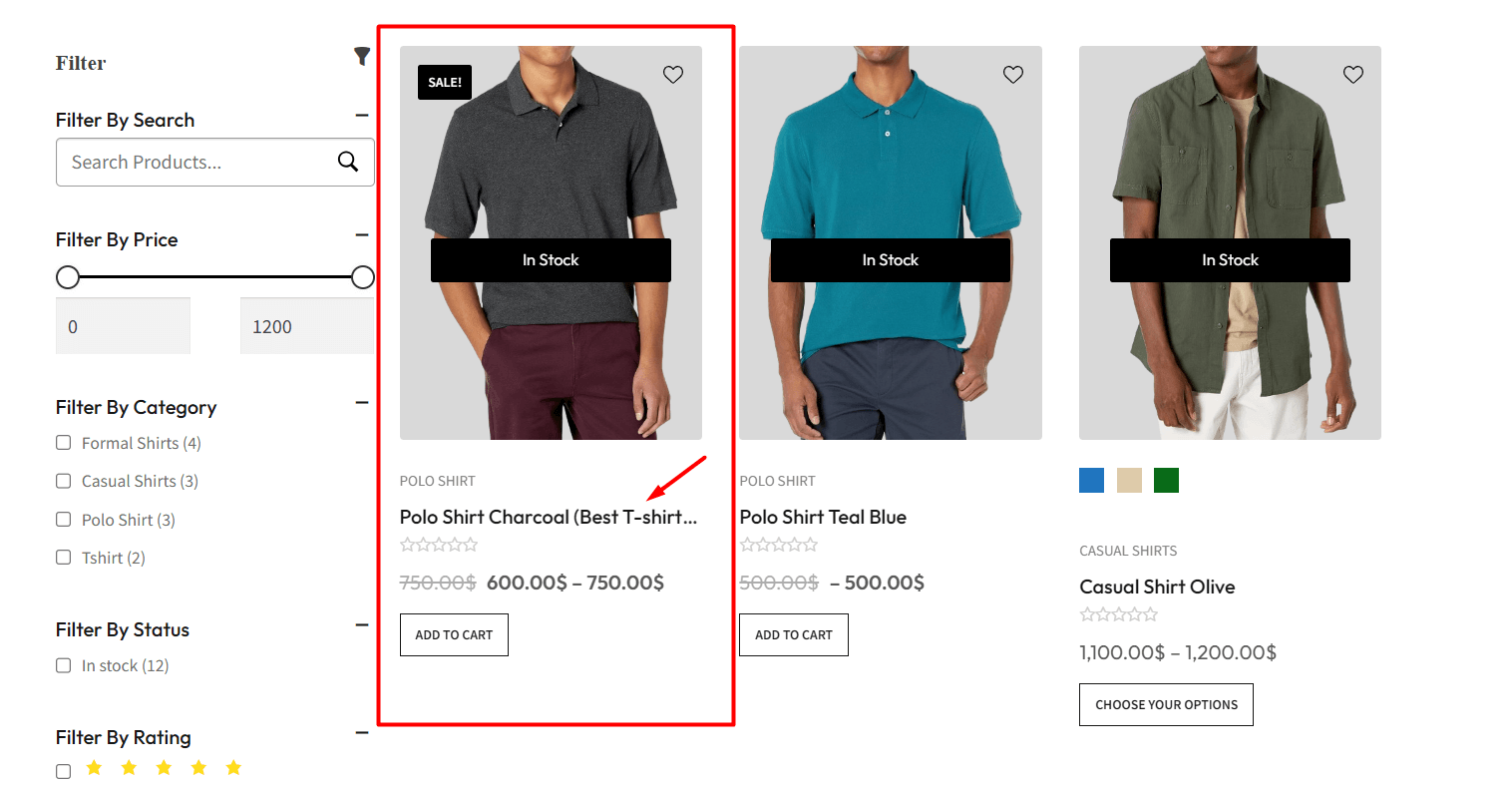The image size is (1512, 786).
Task: Check the Tshirt category checkbox
Action: pos(63,558)
